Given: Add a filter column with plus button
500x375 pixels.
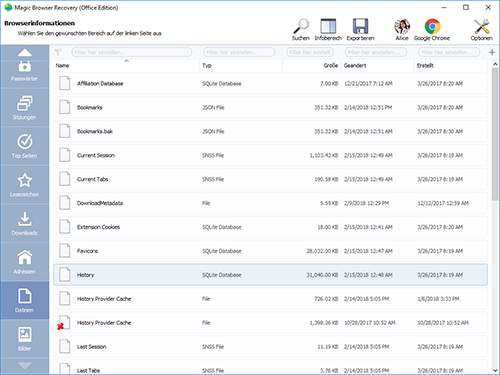Looking at the screenshot, I should [492, 52].
